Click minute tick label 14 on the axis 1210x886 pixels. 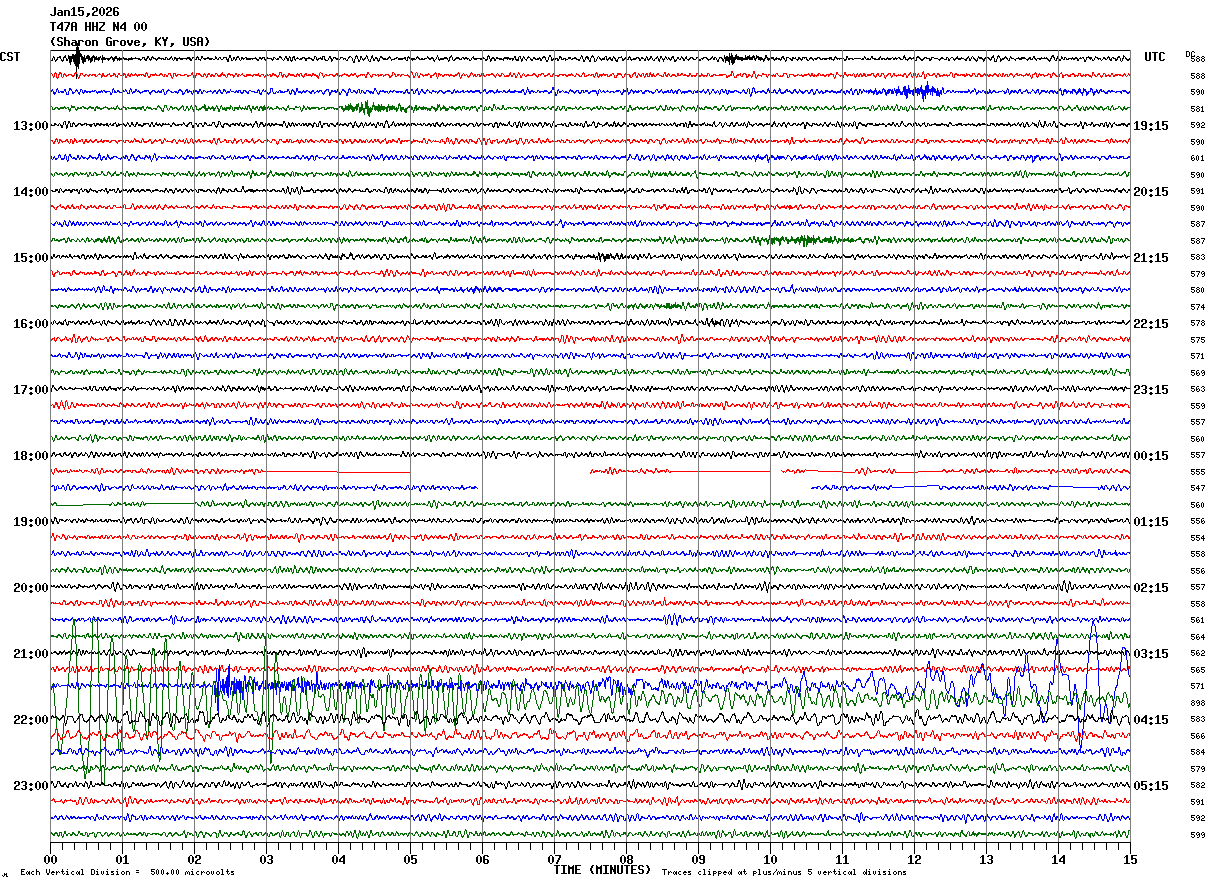point(1058,859)
